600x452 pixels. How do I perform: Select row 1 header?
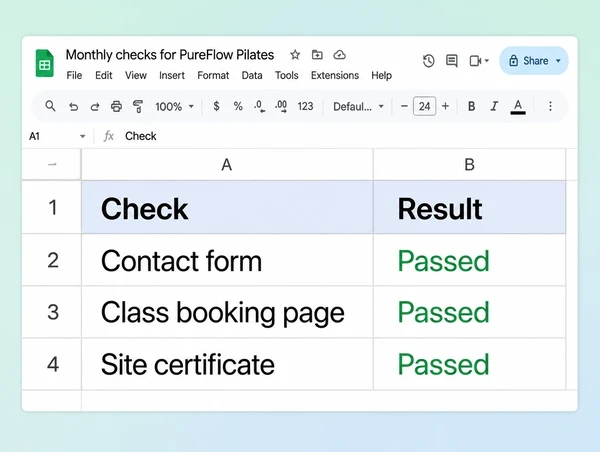52,207
